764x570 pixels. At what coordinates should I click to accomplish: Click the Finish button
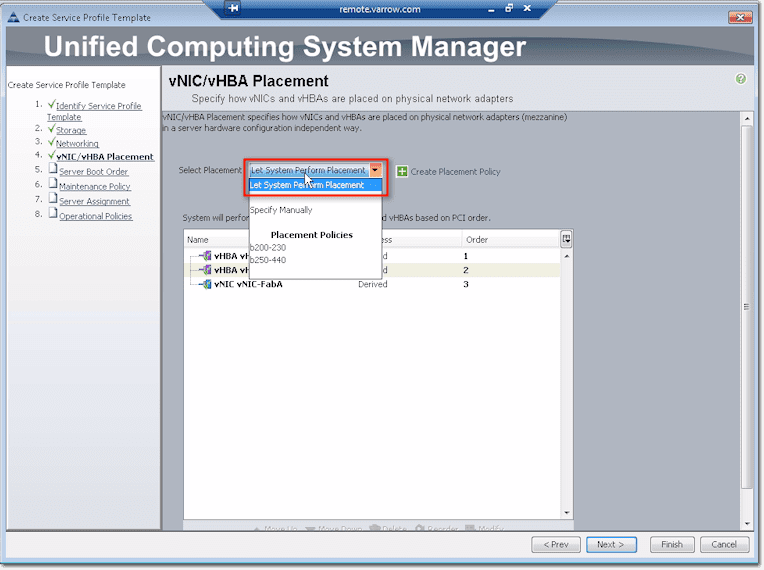672,545
